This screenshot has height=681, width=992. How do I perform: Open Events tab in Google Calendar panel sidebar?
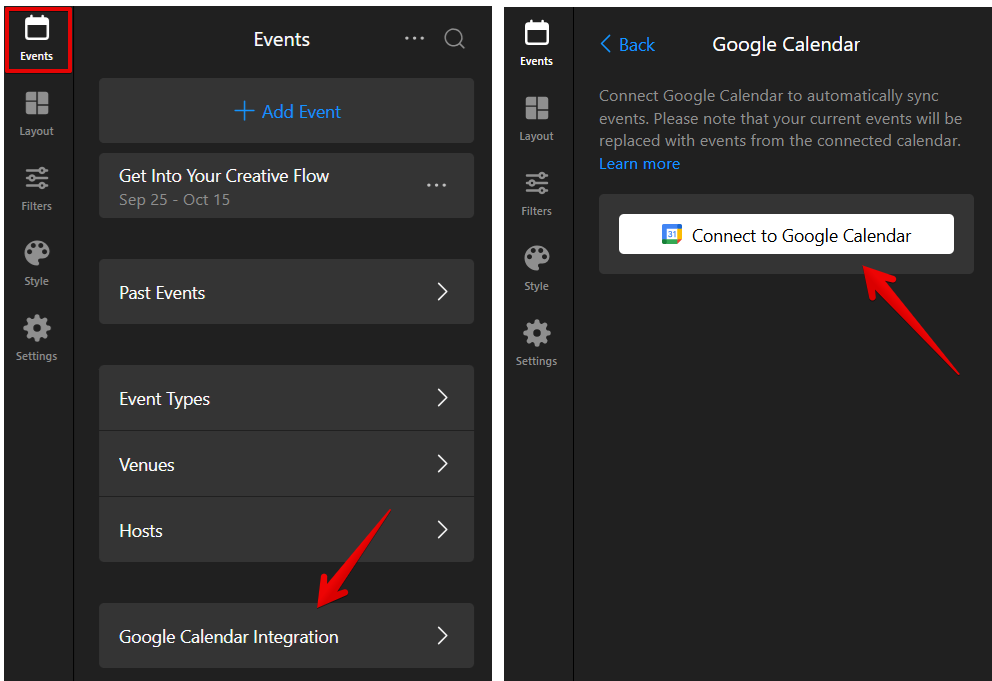(536, 44)
